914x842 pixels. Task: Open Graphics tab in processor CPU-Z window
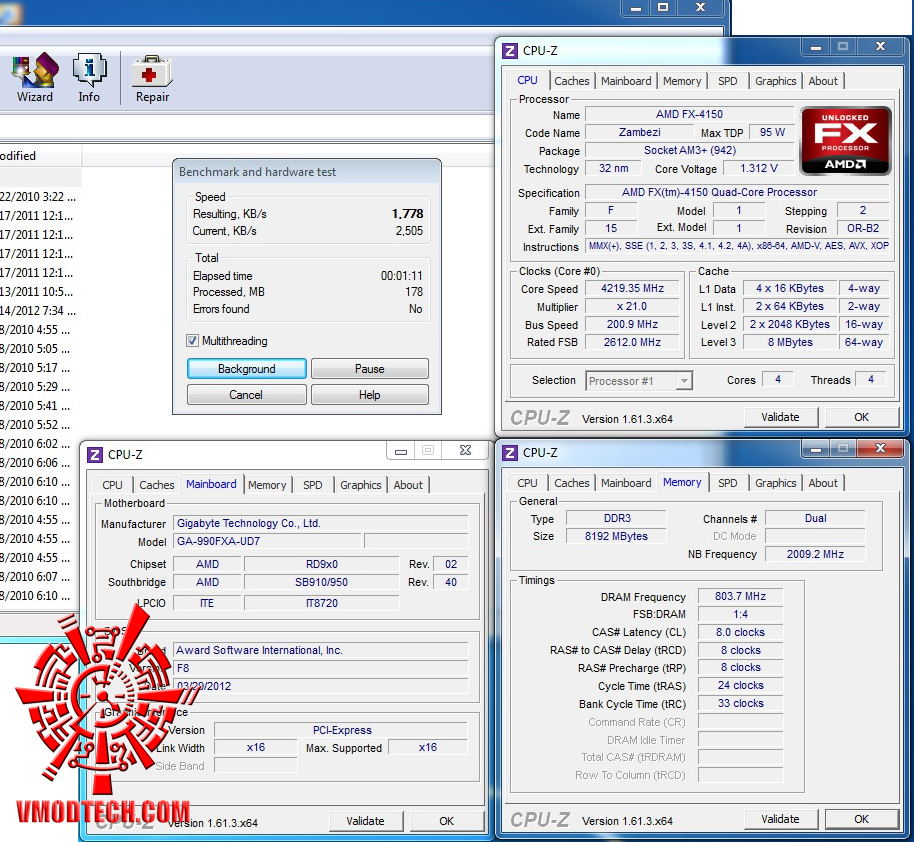(775, 81)
